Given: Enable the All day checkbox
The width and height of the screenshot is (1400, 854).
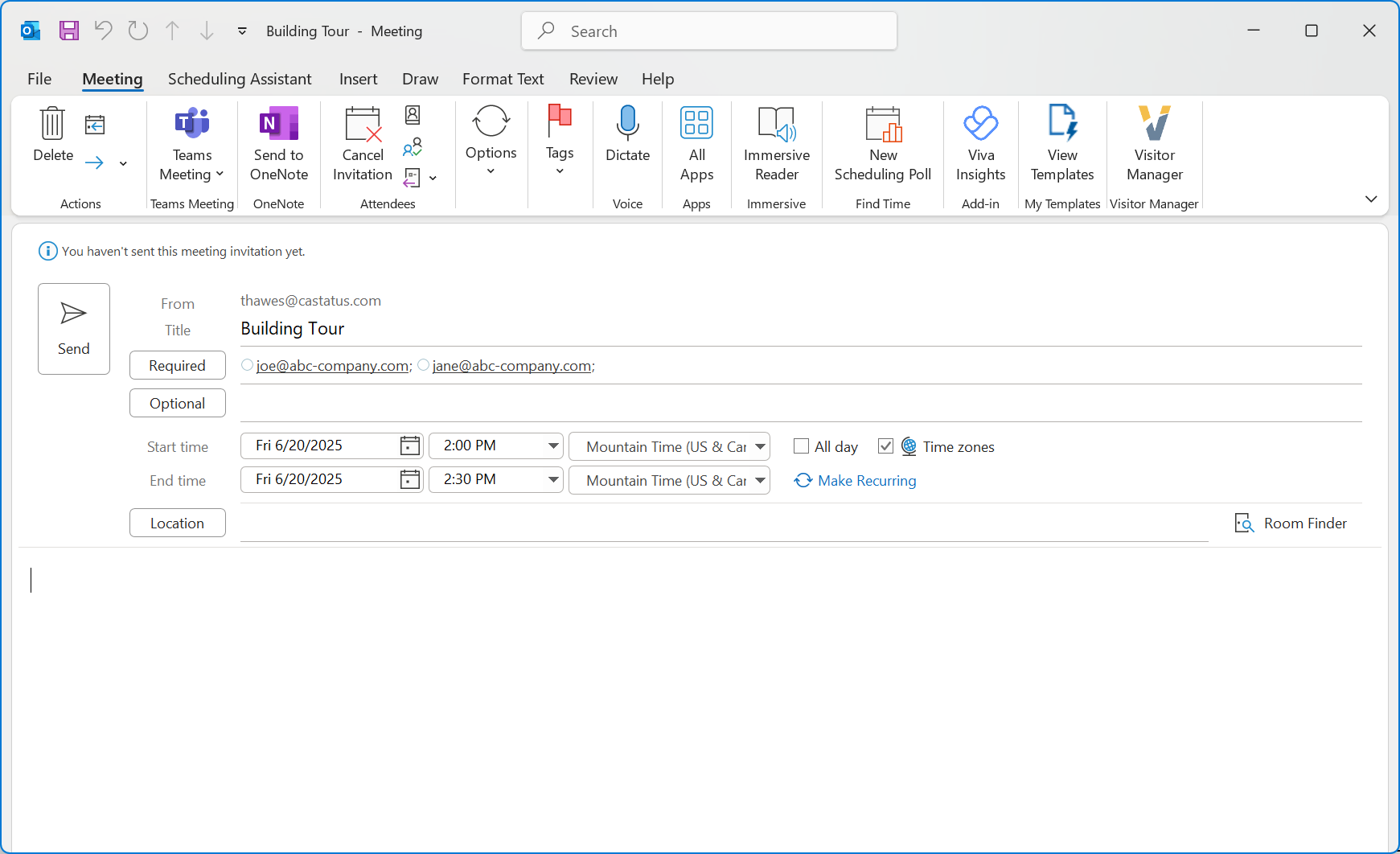Looking at the screenshot, I should click(x=801, y=446).
